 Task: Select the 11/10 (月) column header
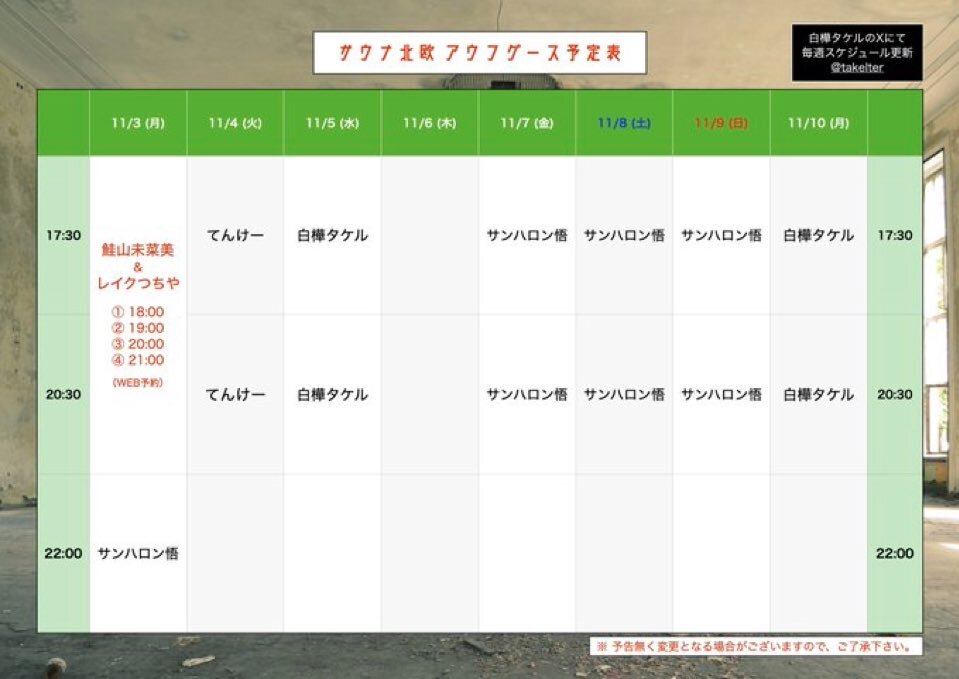coord(818,123)
